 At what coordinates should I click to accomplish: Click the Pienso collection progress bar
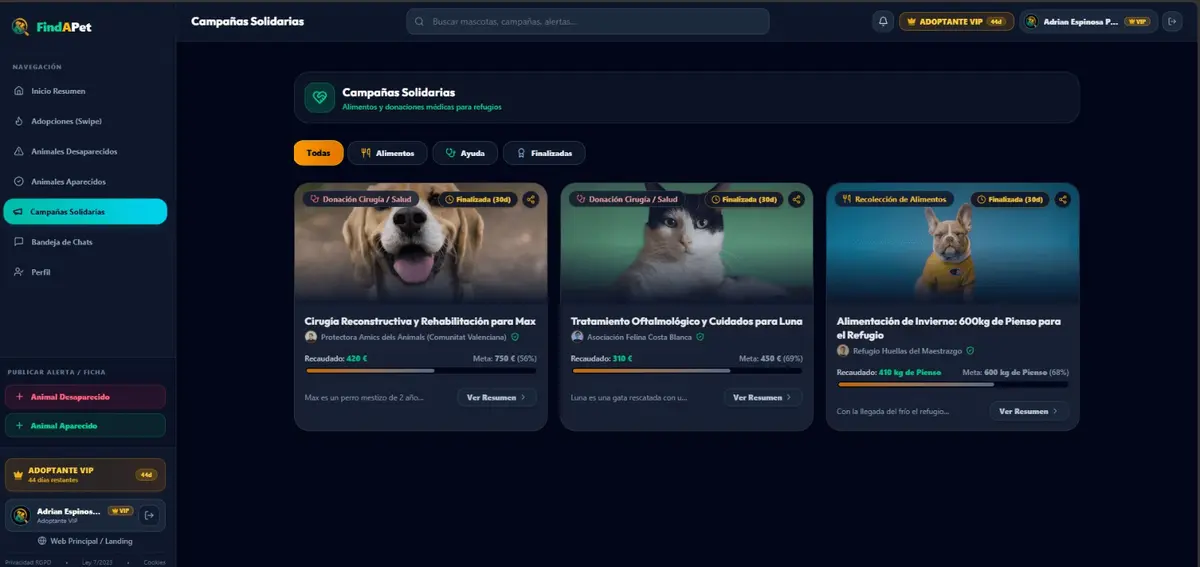[953, 385]
